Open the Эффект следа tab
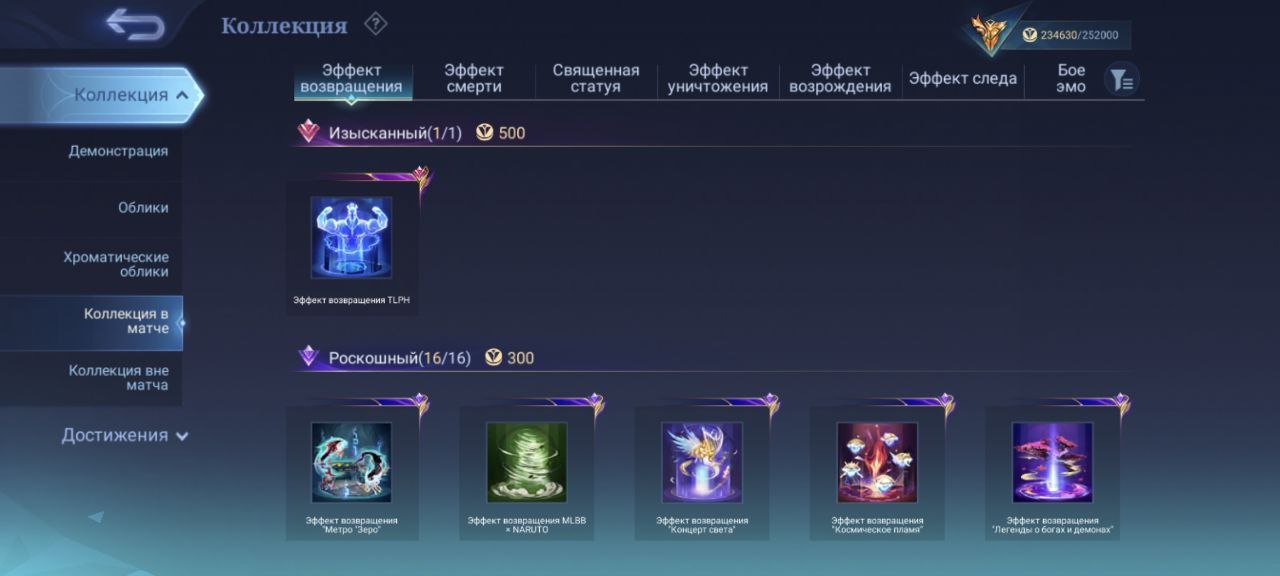The height and width of the screenshot is (576, 1280). pyautogui.click(x=963, y=78)
